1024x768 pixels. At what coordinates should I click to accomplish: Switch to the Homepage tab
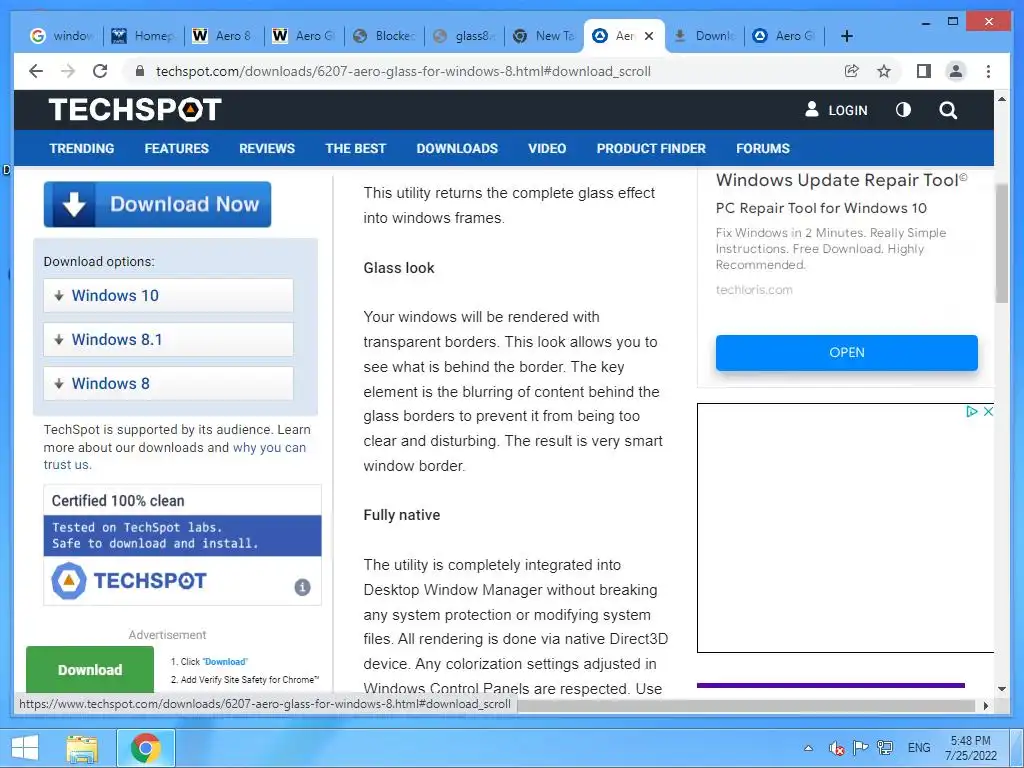coord(143,36)
